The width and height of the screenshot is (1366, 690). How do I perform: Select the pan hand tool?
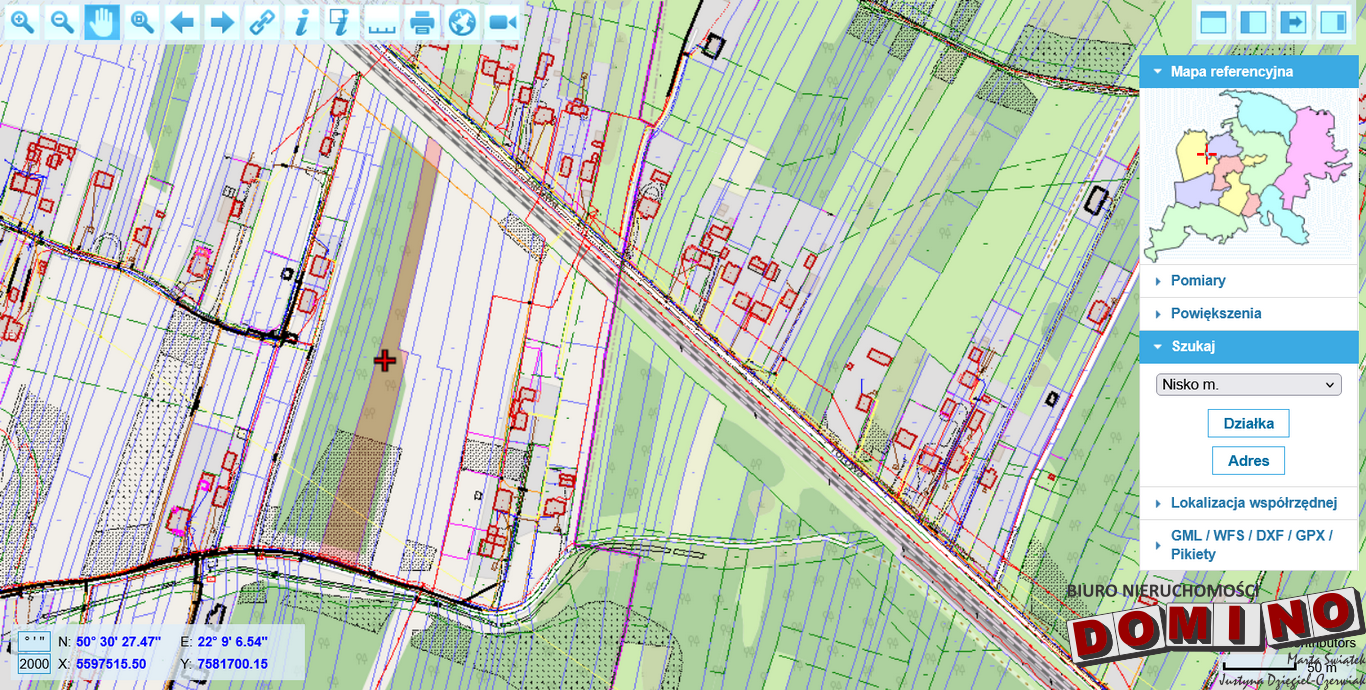tap(102, 22)
